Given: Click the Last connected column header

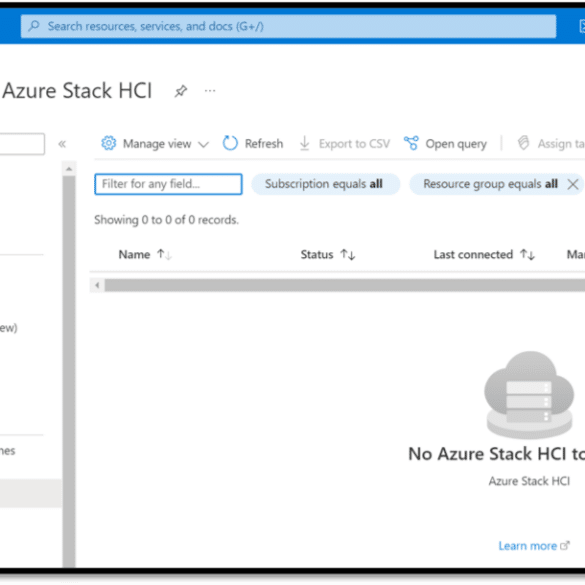Looking at the screenshot, I should tap(473, 254).
